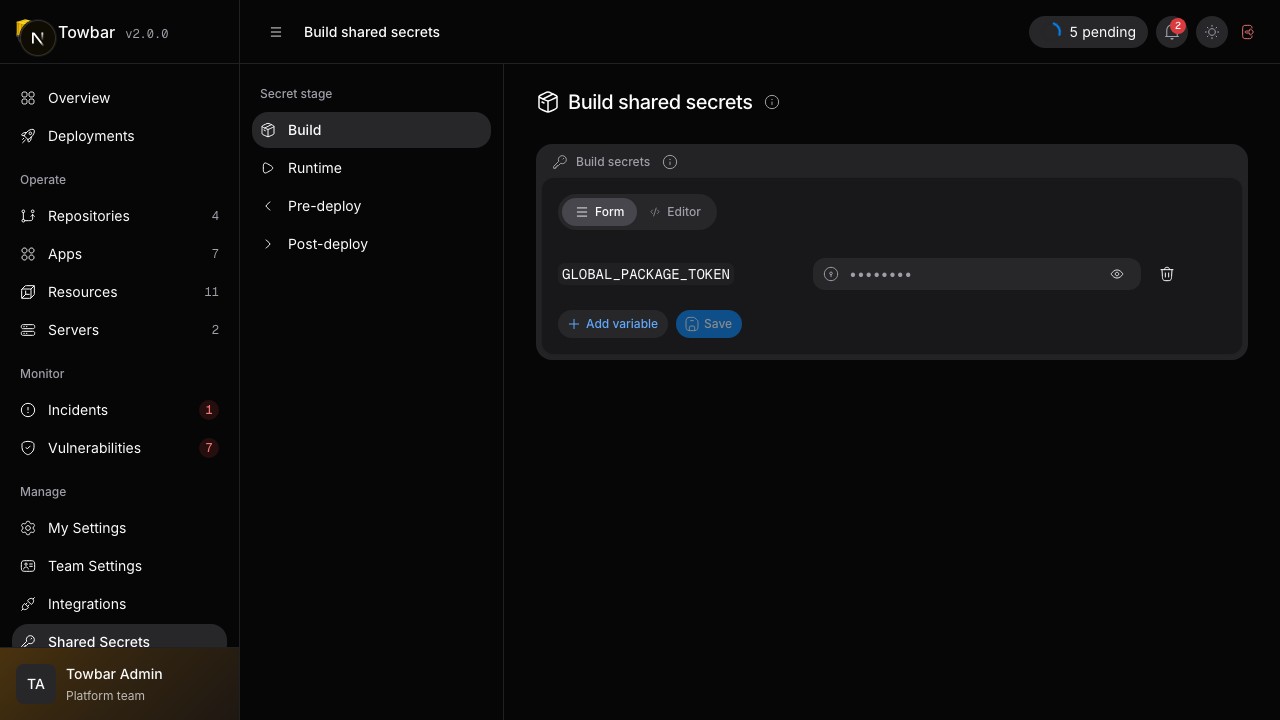Viewport: 1280px width, 720px height.
Task: Click the Repositories branch icon
Action: click(x=28, y=216)
